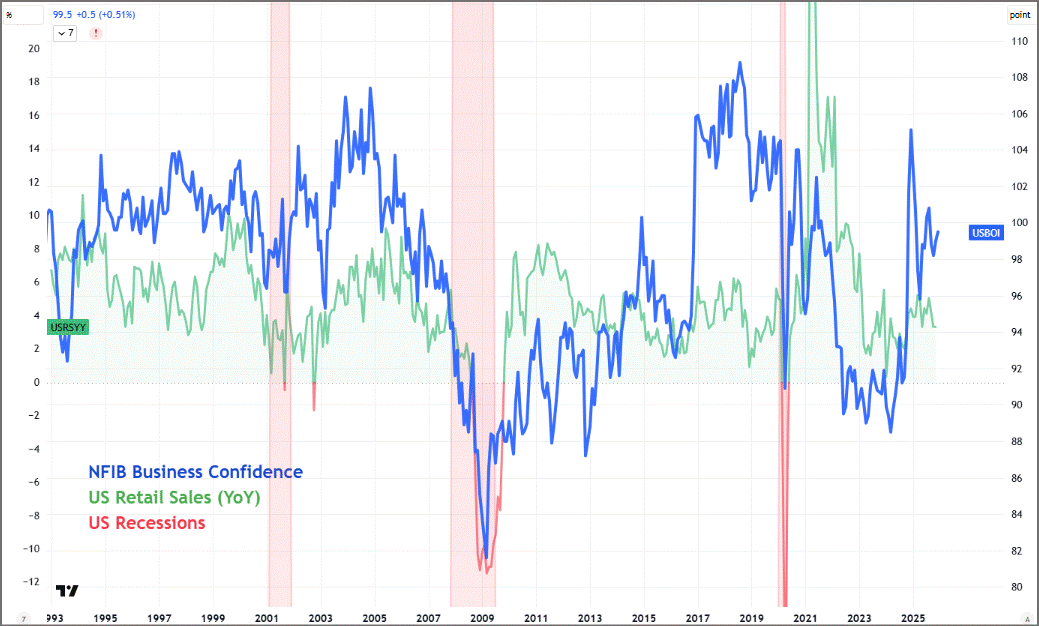Click the 1995 label on time axis
Screen dimensions: 1039x626
105,618
